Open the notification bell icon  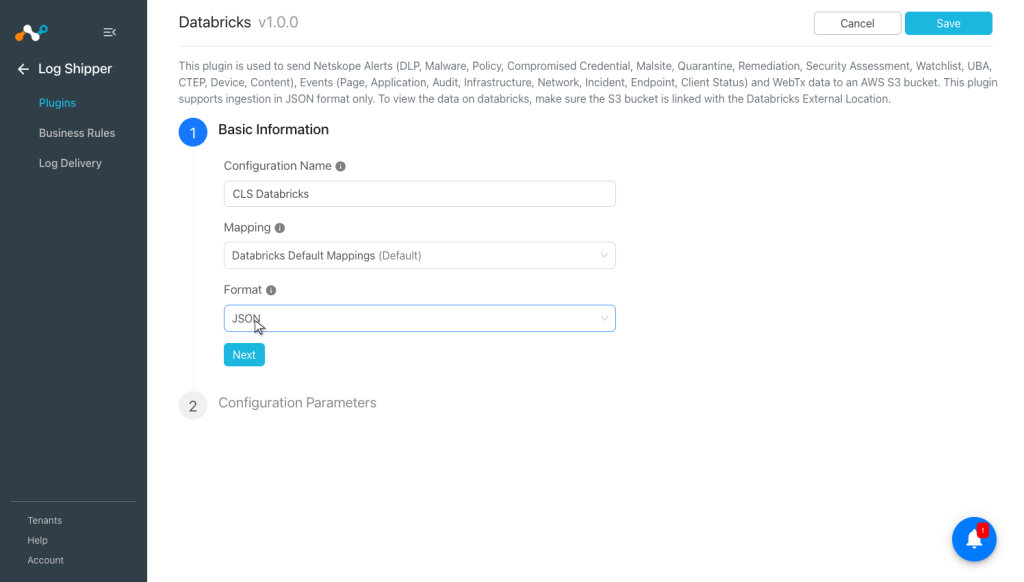click(974, 539)
